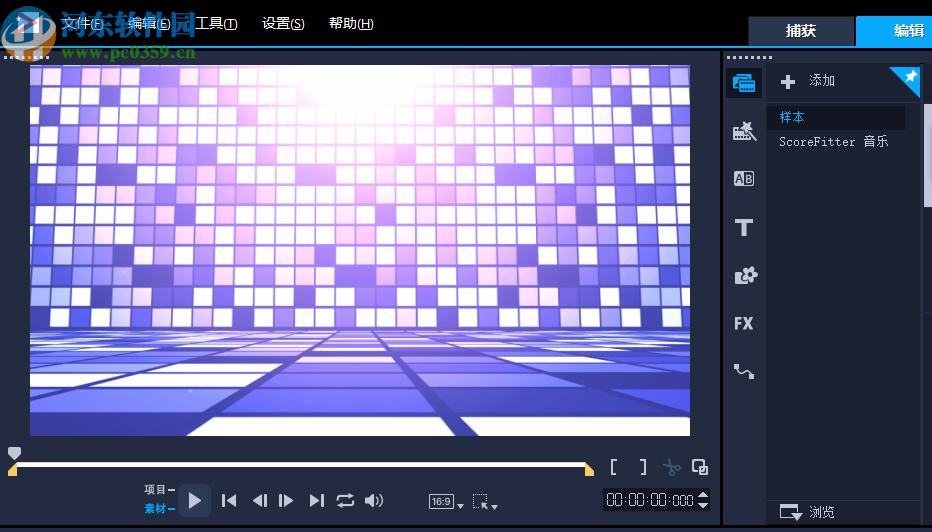Set mark-out with the right bracket

tap(643, 467)
